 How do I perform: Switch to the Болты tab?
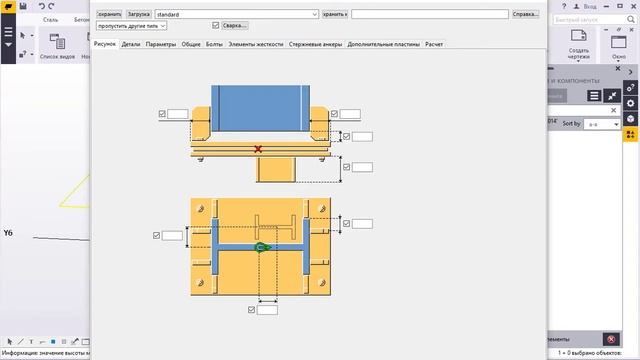(x=214, y=44)
